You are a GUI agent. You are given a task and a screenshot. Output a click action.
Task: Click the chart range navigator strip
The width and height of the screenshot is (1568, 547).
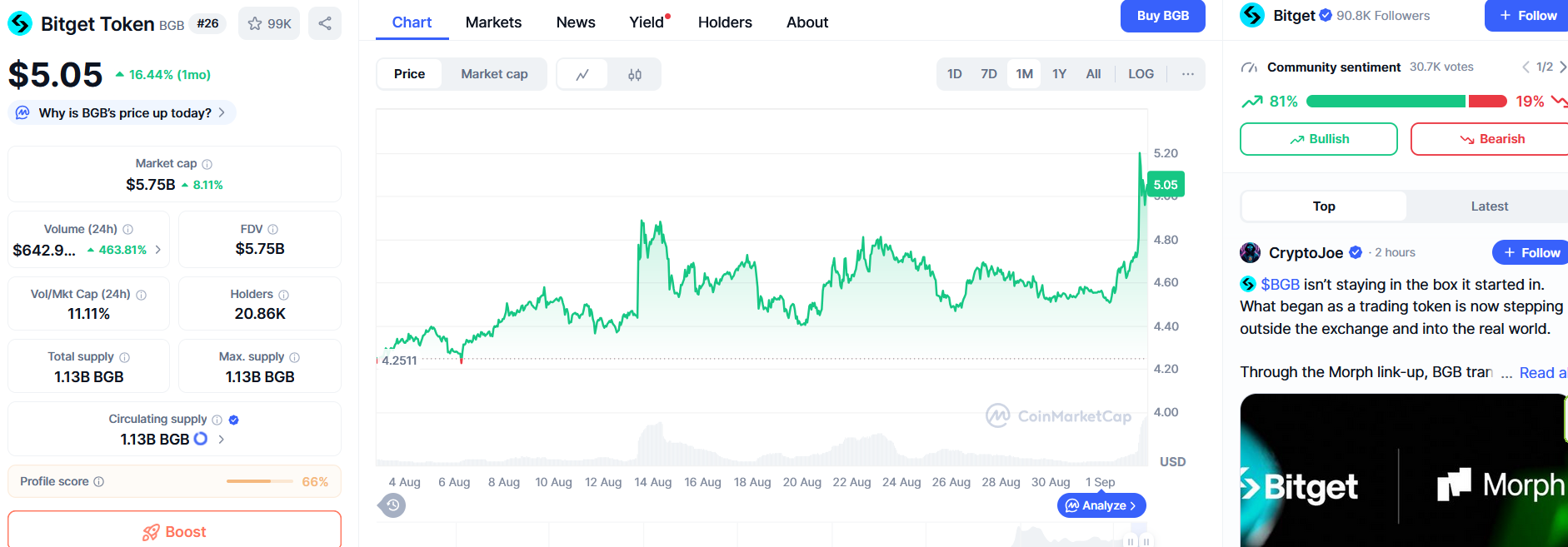point(762,535)
